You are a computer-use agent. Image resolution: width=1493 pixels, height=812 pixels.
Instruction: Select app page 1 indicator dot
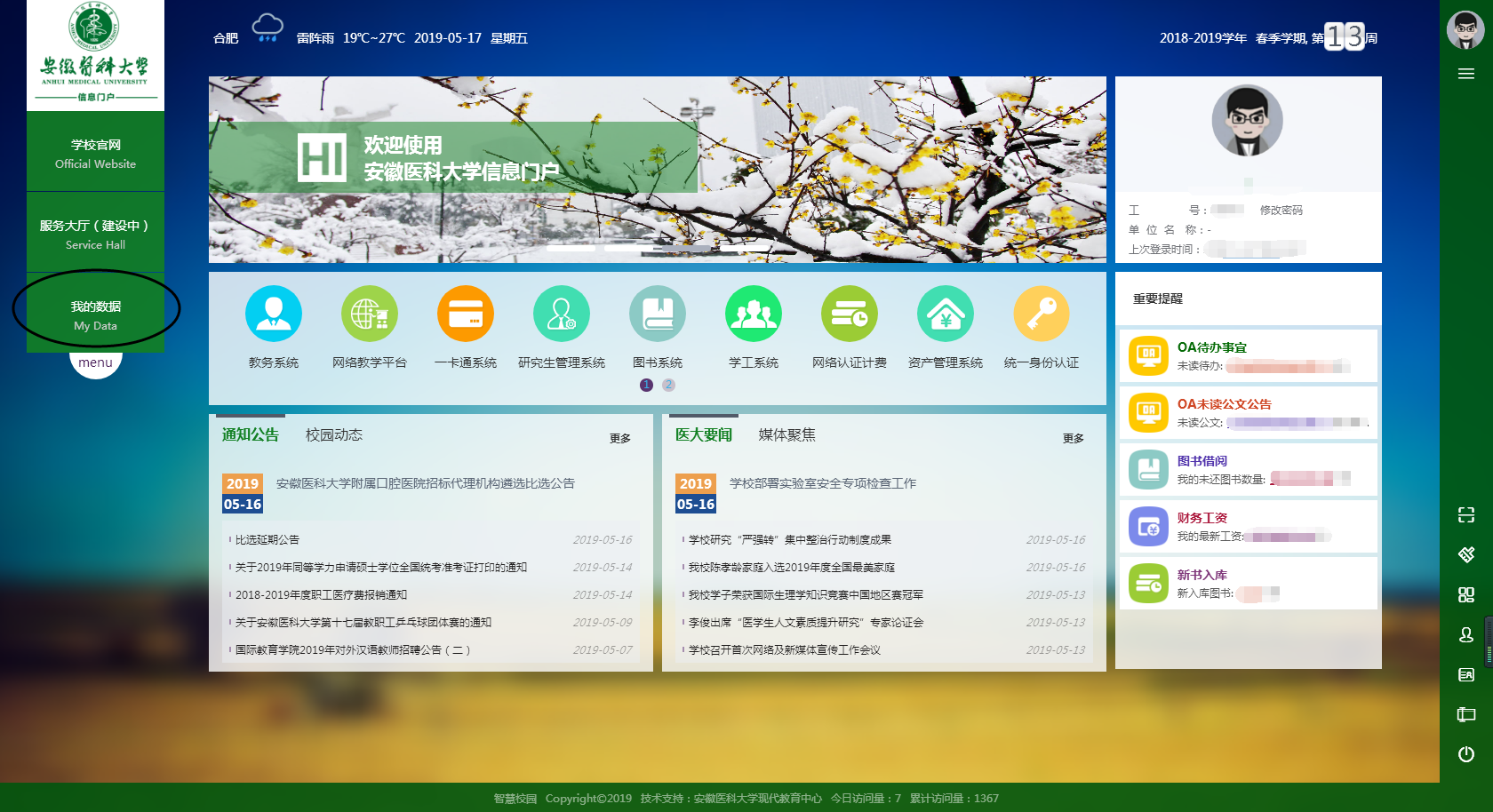[646, 385]
